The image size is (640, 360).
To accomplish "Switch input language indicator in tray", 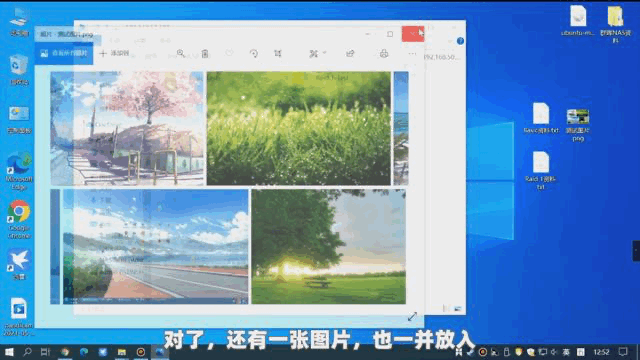I will 567,352.
